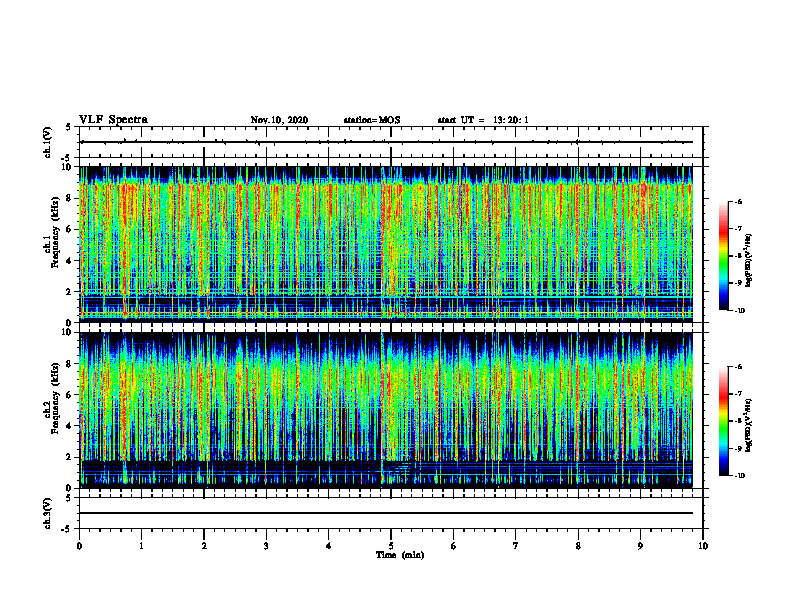
Task: Click the "-10" label on ch.2 colorbar
Action: pos(739,476)
